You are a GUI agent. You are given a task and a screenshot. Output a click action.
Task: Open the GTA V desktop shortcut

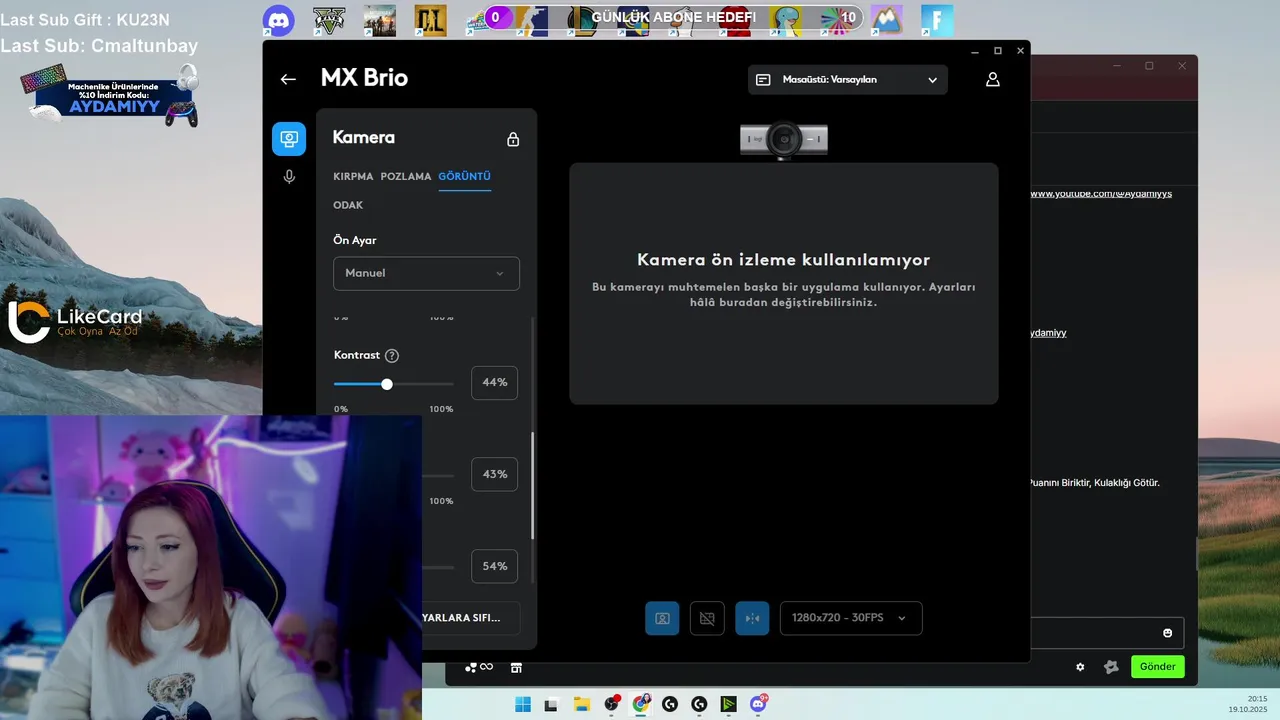[x=329, y=20]
